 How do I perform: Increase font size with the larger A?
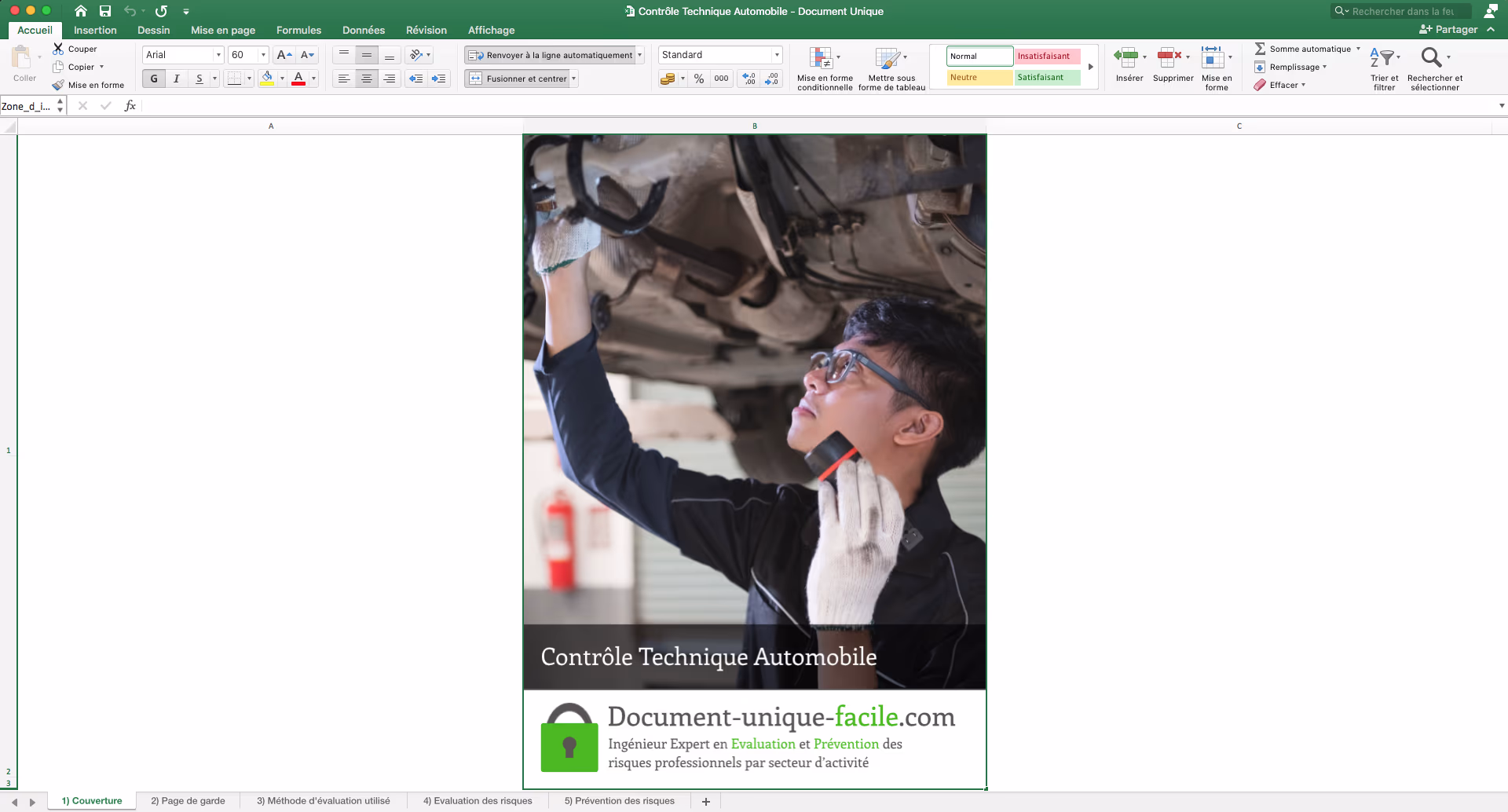284,55
